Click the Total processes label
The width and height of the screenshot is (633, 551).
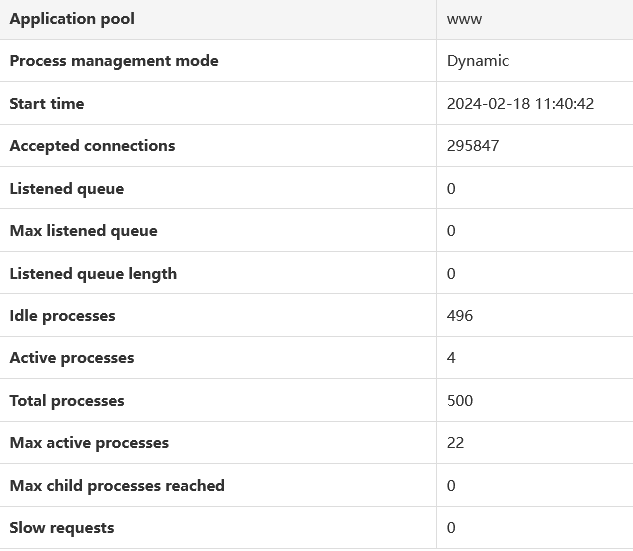pyautogui.click(x=67, y=401)
